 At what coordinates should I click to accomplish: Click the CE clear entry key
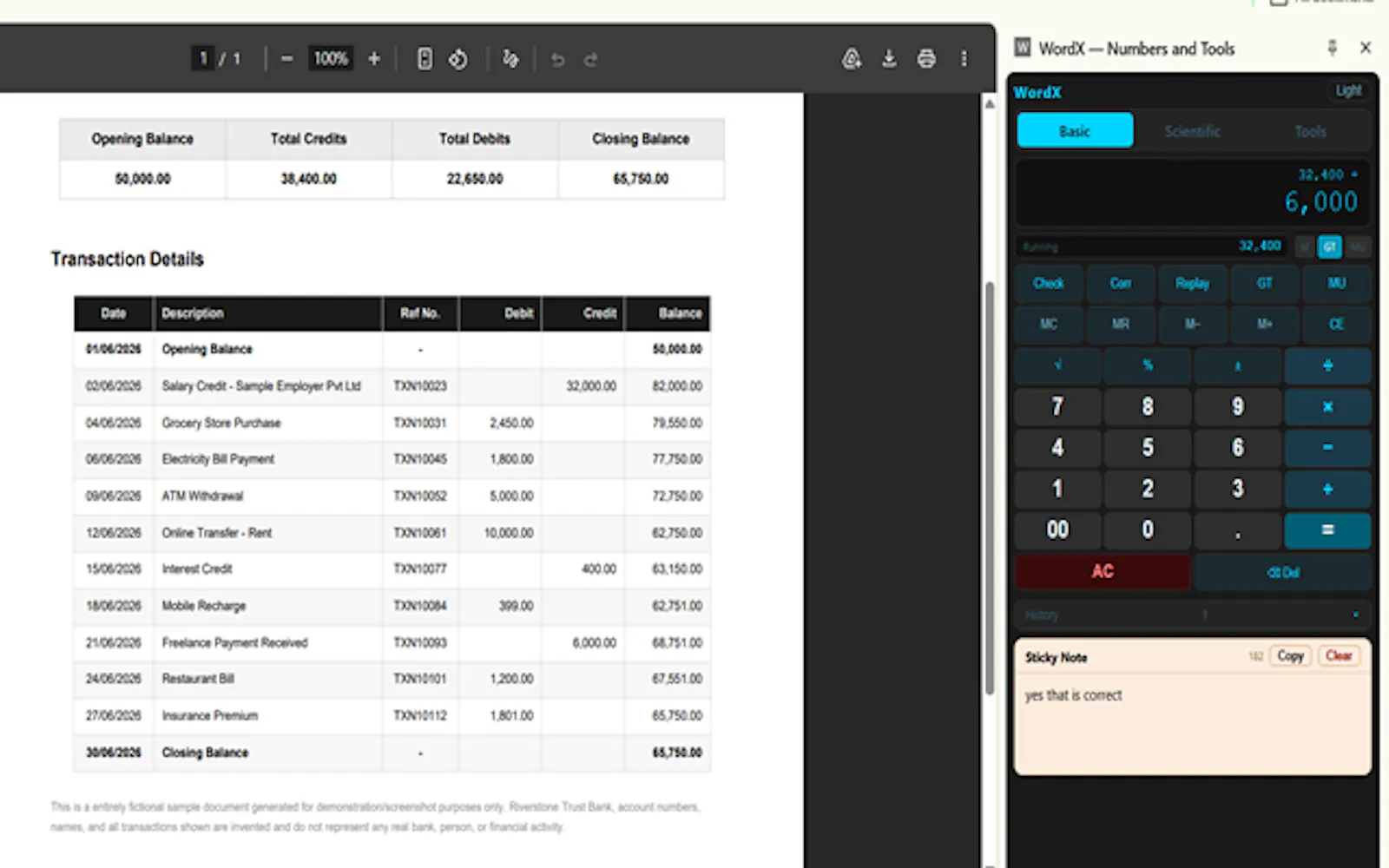click(1337, 324)
